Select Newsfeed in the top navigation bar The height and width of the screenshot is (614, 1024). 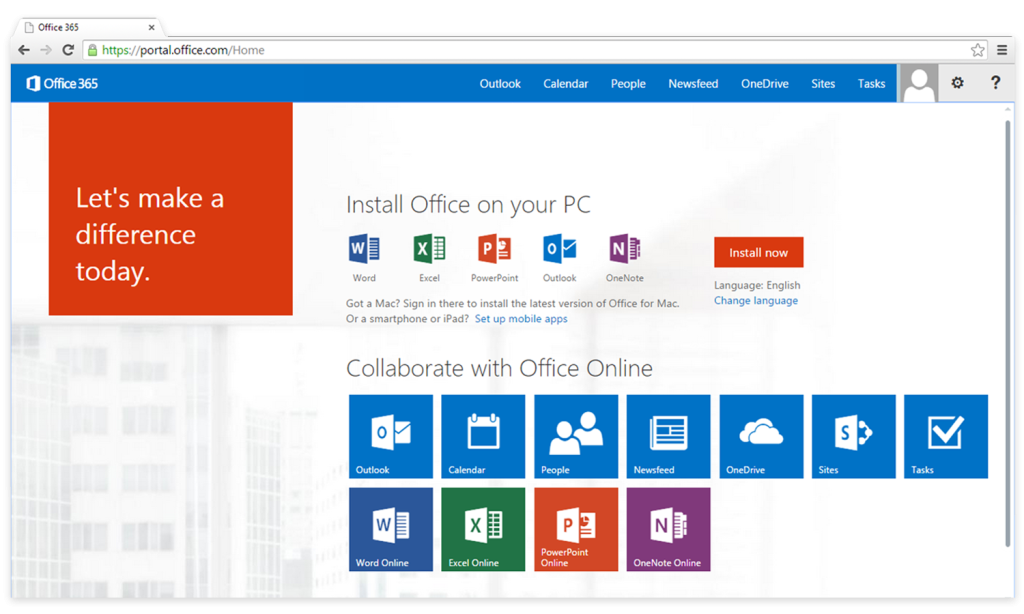point(693,84)
